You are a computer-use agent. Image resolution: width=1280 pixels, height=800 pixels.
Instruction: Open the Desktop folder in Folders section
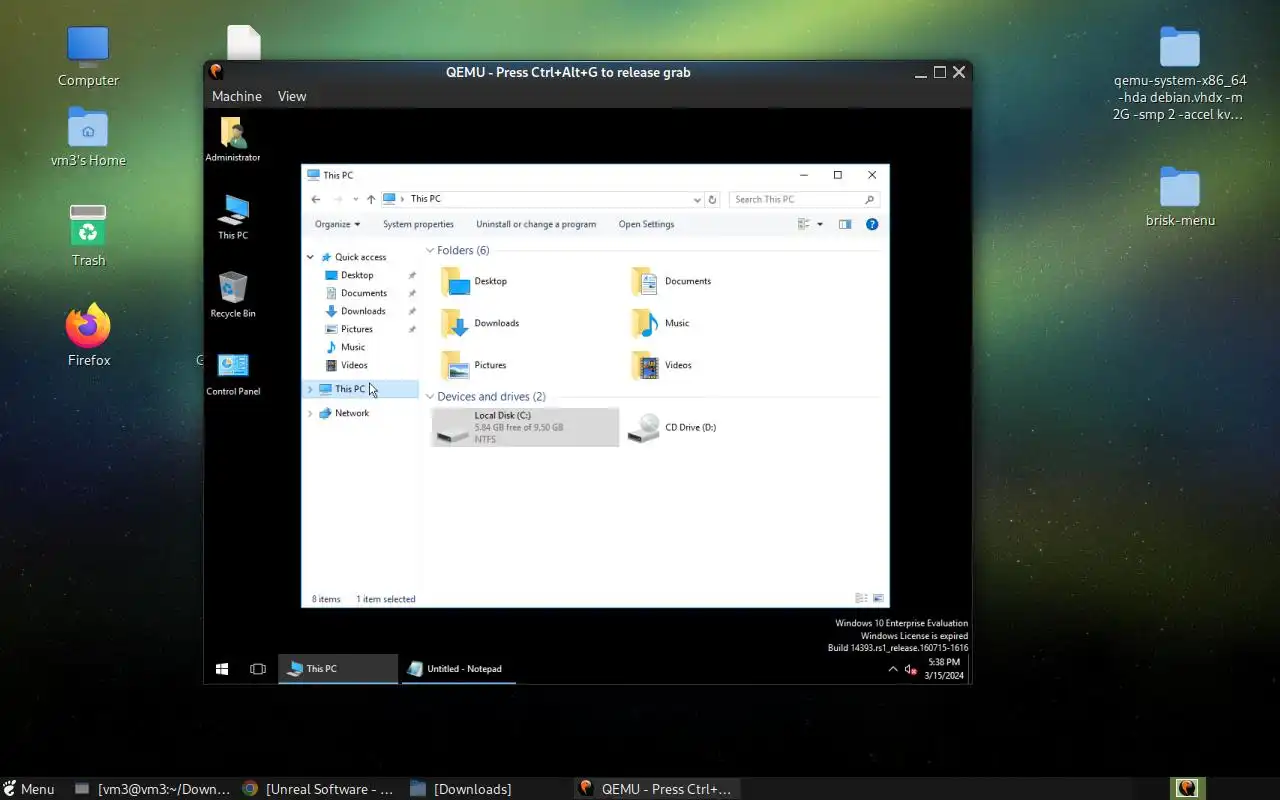[475, 281]
